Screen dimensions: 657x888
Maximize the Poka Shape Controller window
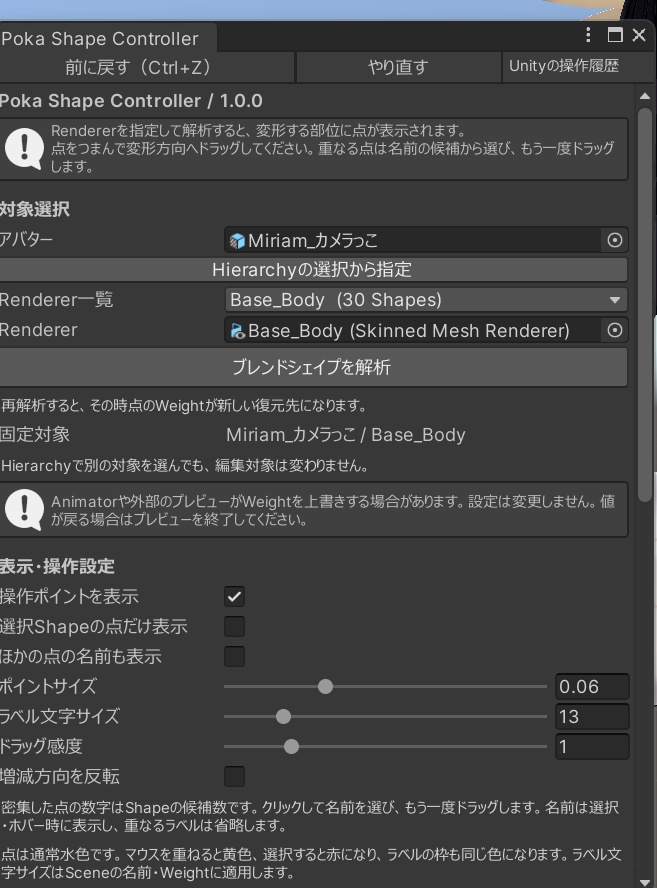(615, 35)
